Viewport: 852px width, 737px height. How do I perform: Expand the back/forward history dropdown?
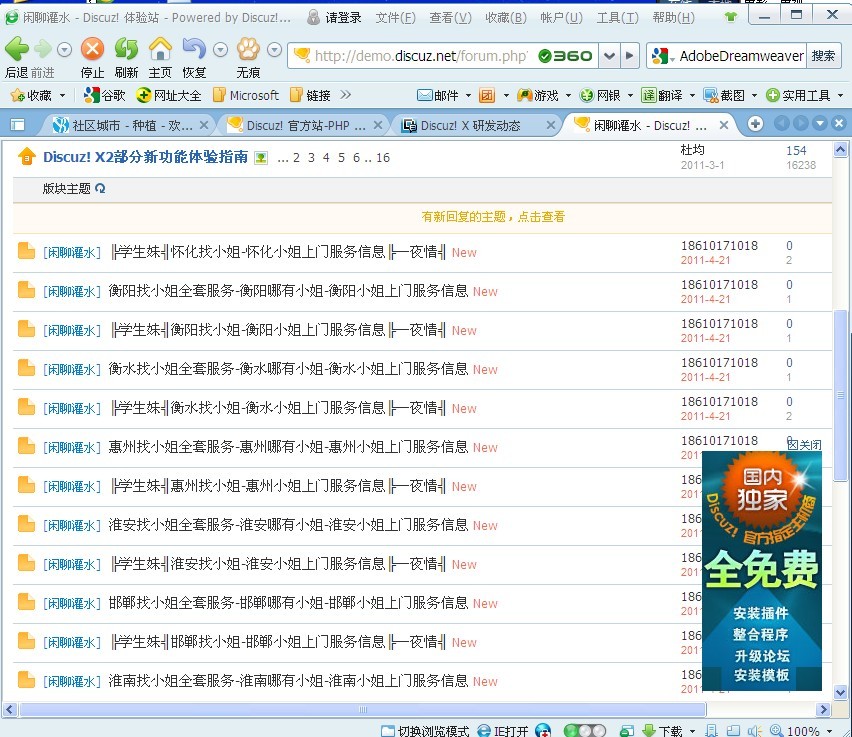pyautogui.click(x=64, y=50)
